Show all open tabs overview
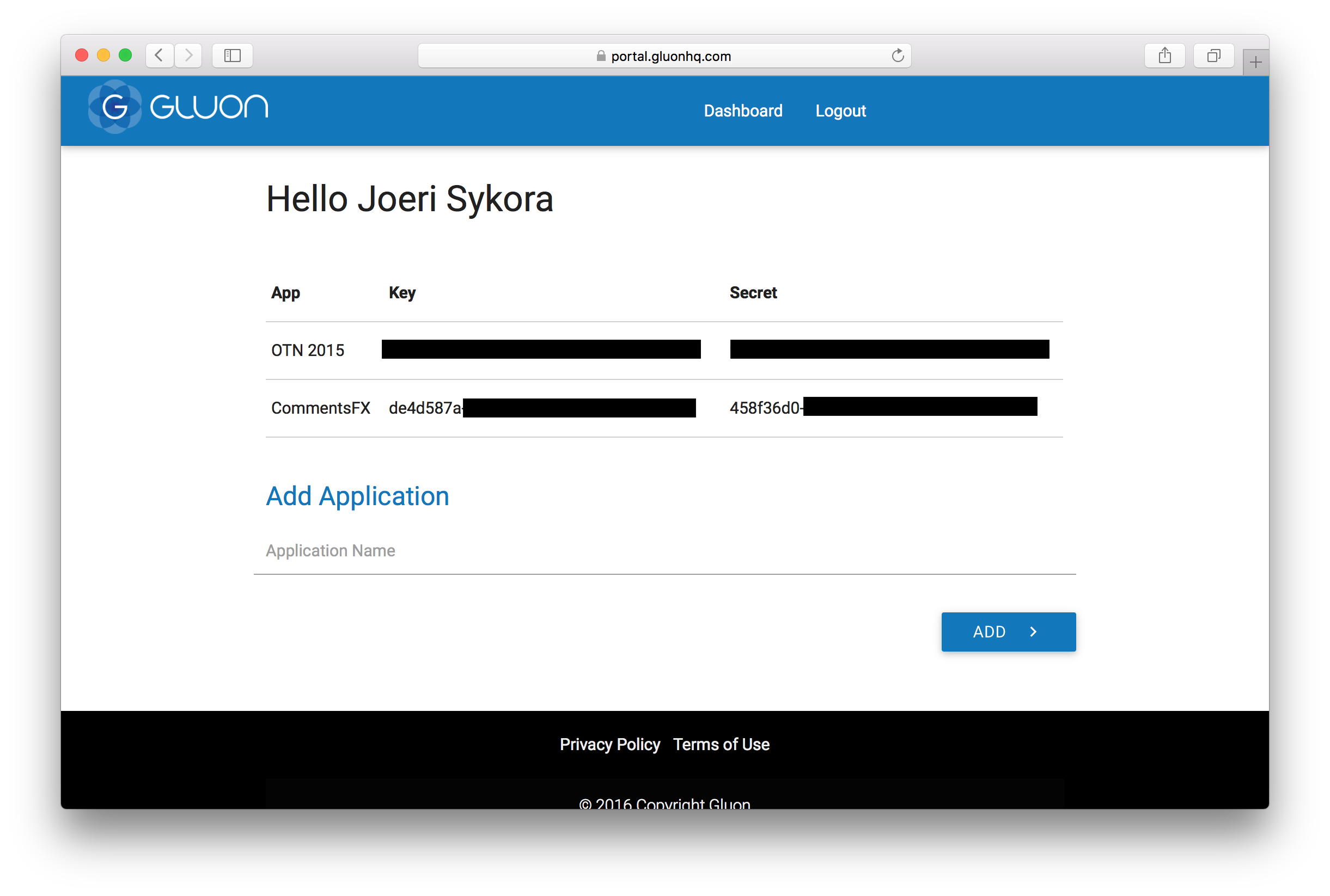The image size is (1330, 896). [1213, 55]
